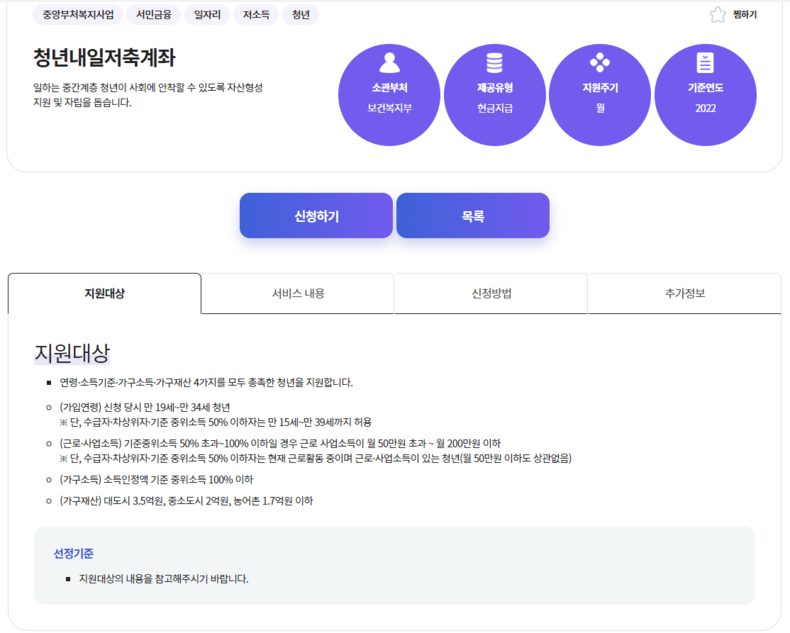Select the 서민금융 tag

154,15
